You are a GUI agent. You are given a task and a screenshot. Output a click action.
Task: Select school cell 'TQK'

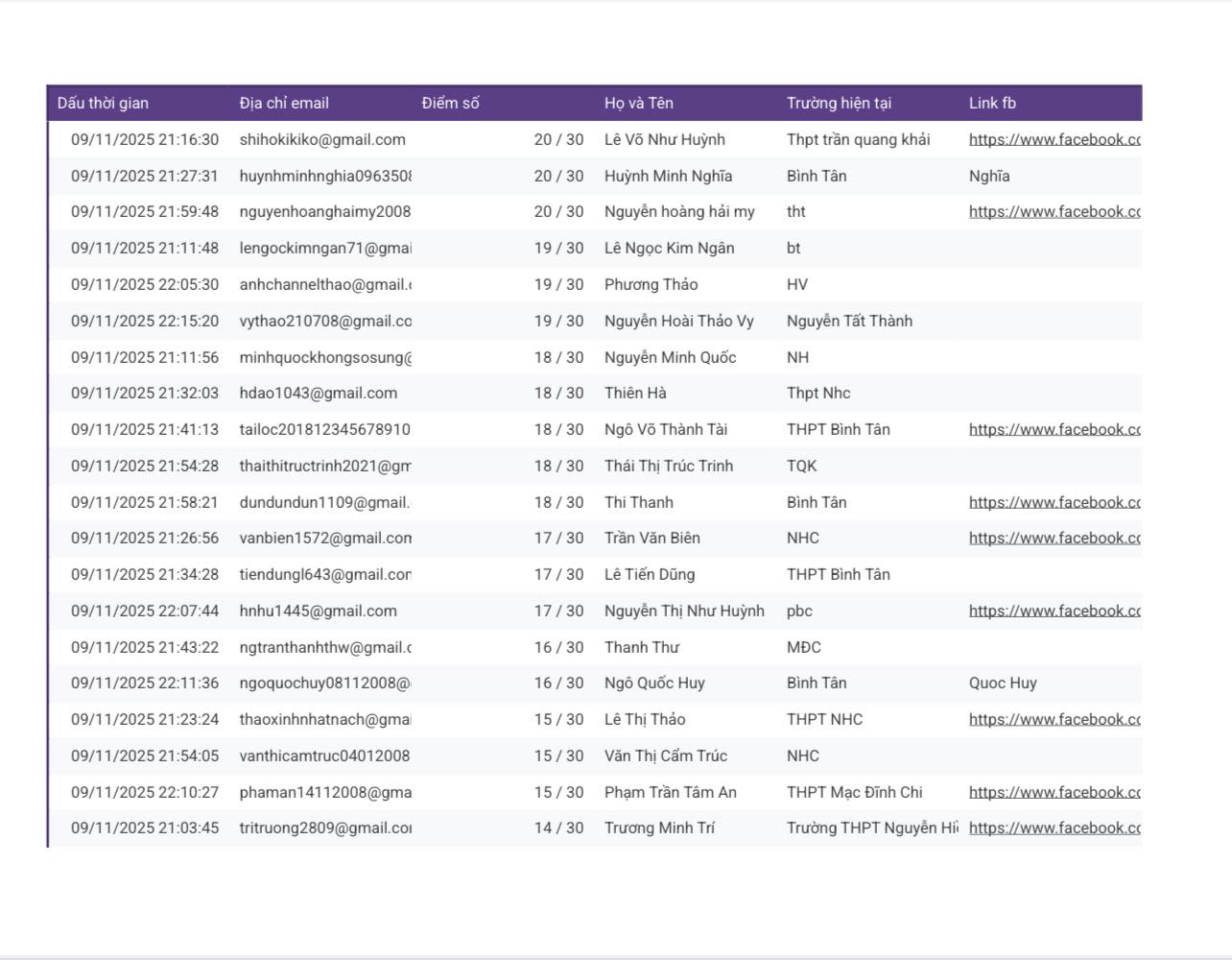(x=801, y=466)
